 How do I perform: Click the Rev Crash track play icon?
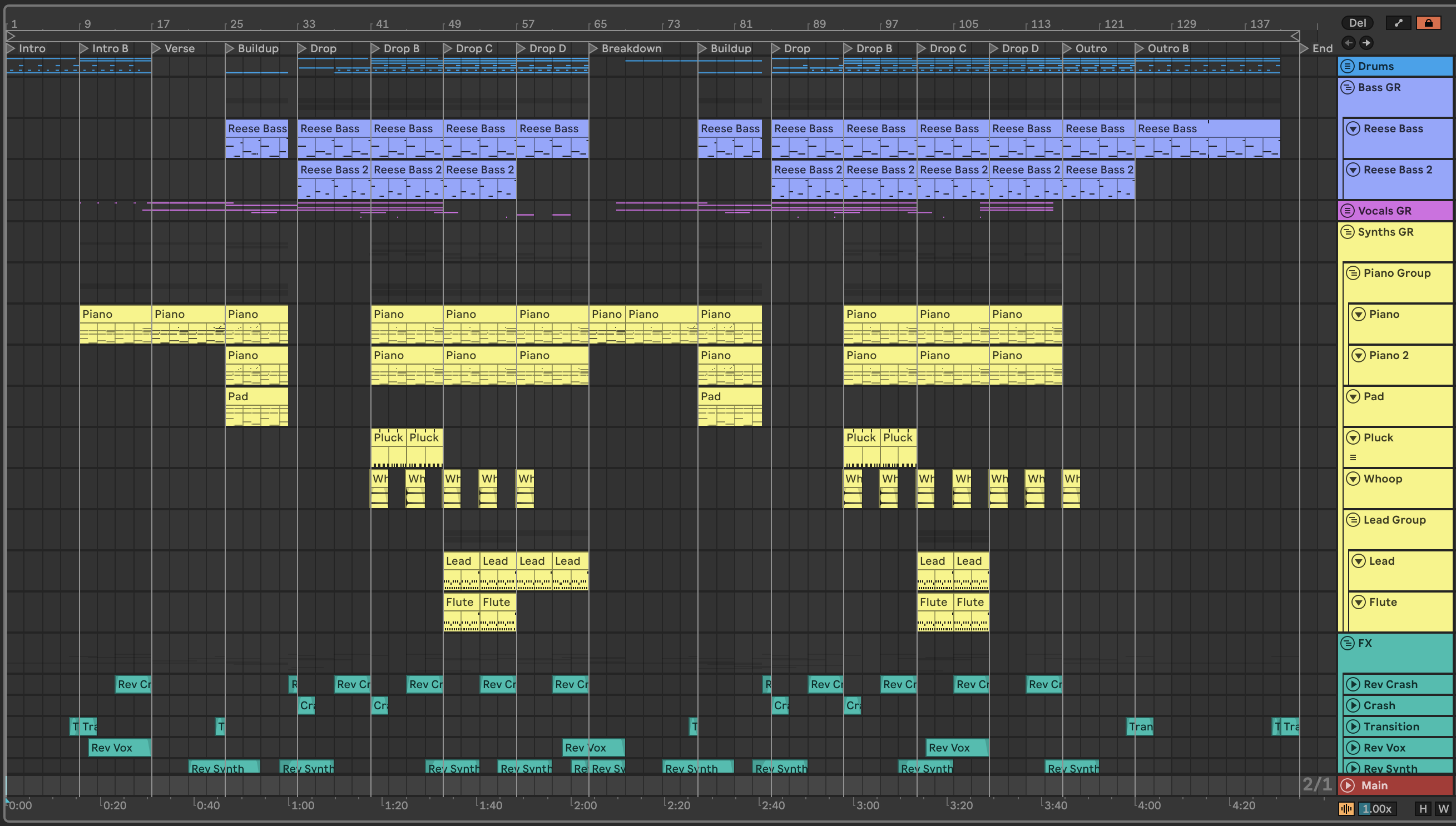[1353, 684]
